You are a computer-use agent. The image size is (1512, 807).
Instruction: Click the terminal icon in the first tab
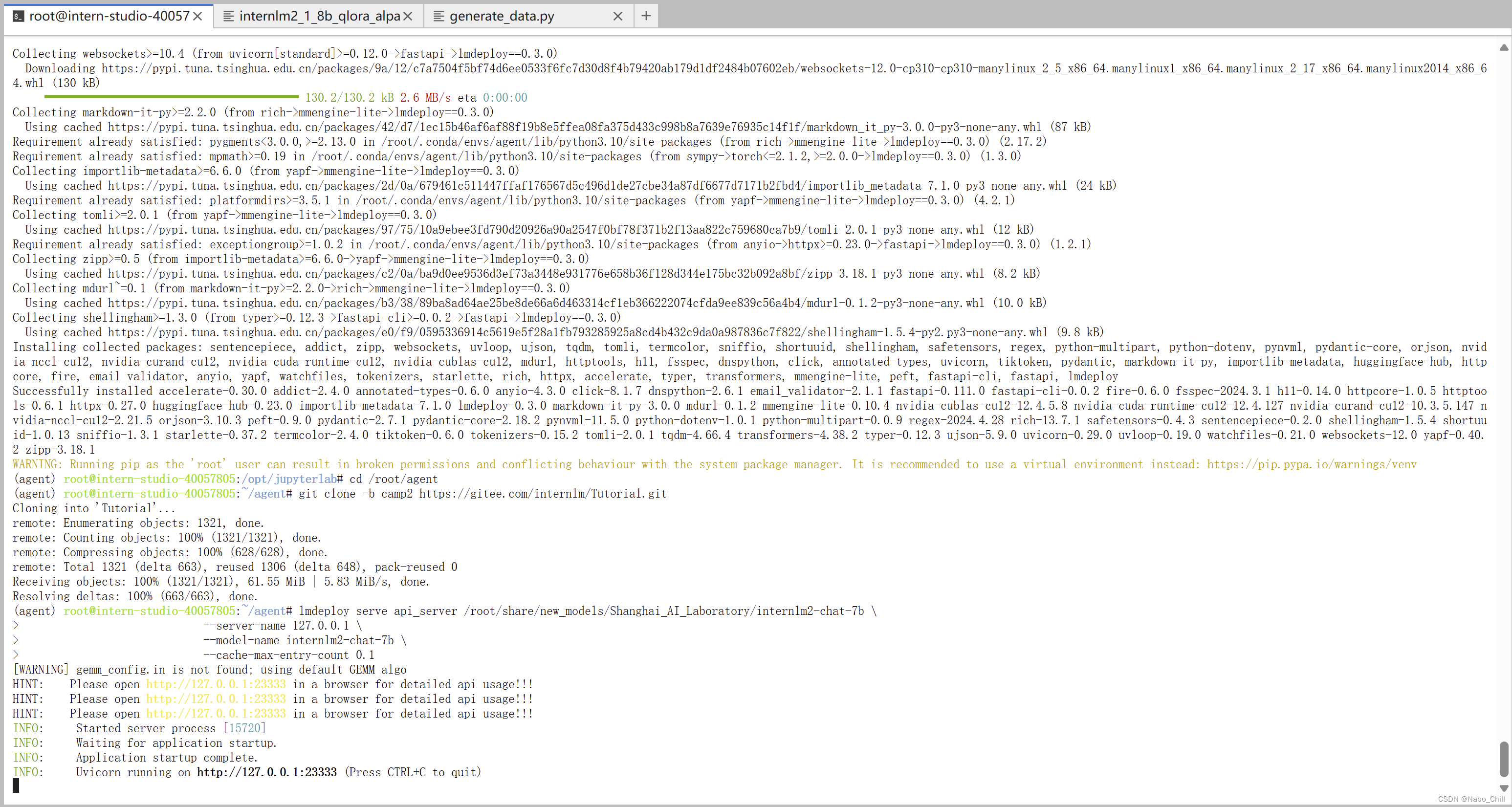tap(18, 17)
